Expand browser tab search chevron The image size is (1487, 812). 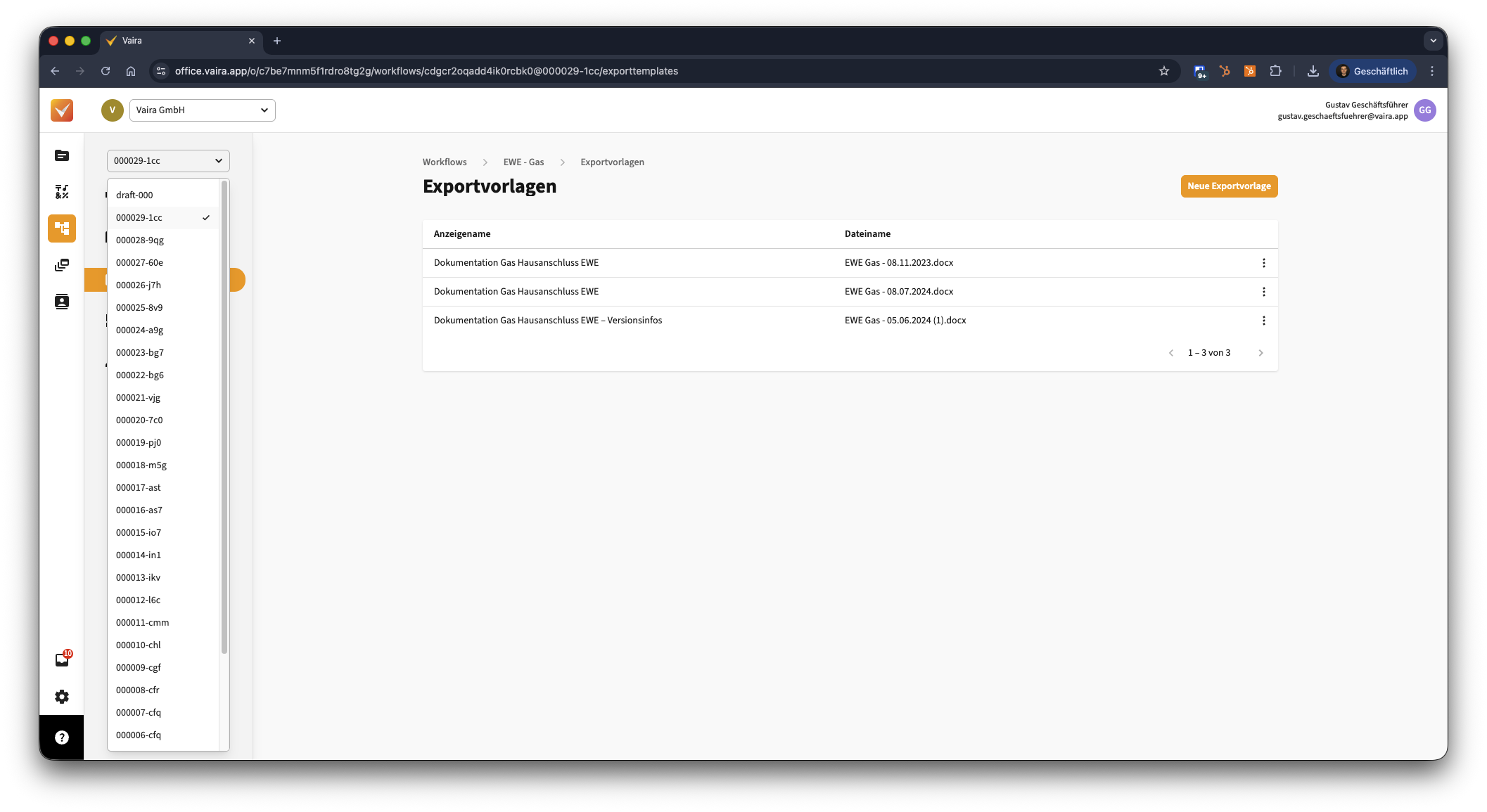click(x=1433, y=41)
